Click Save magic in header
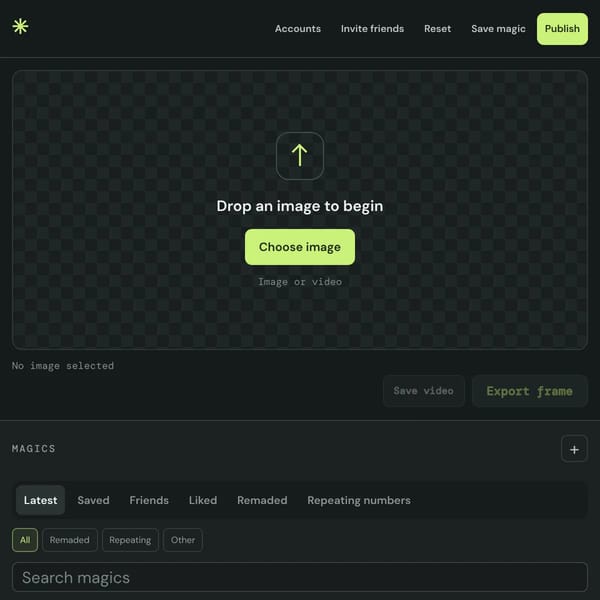 [x=498, y=29]
